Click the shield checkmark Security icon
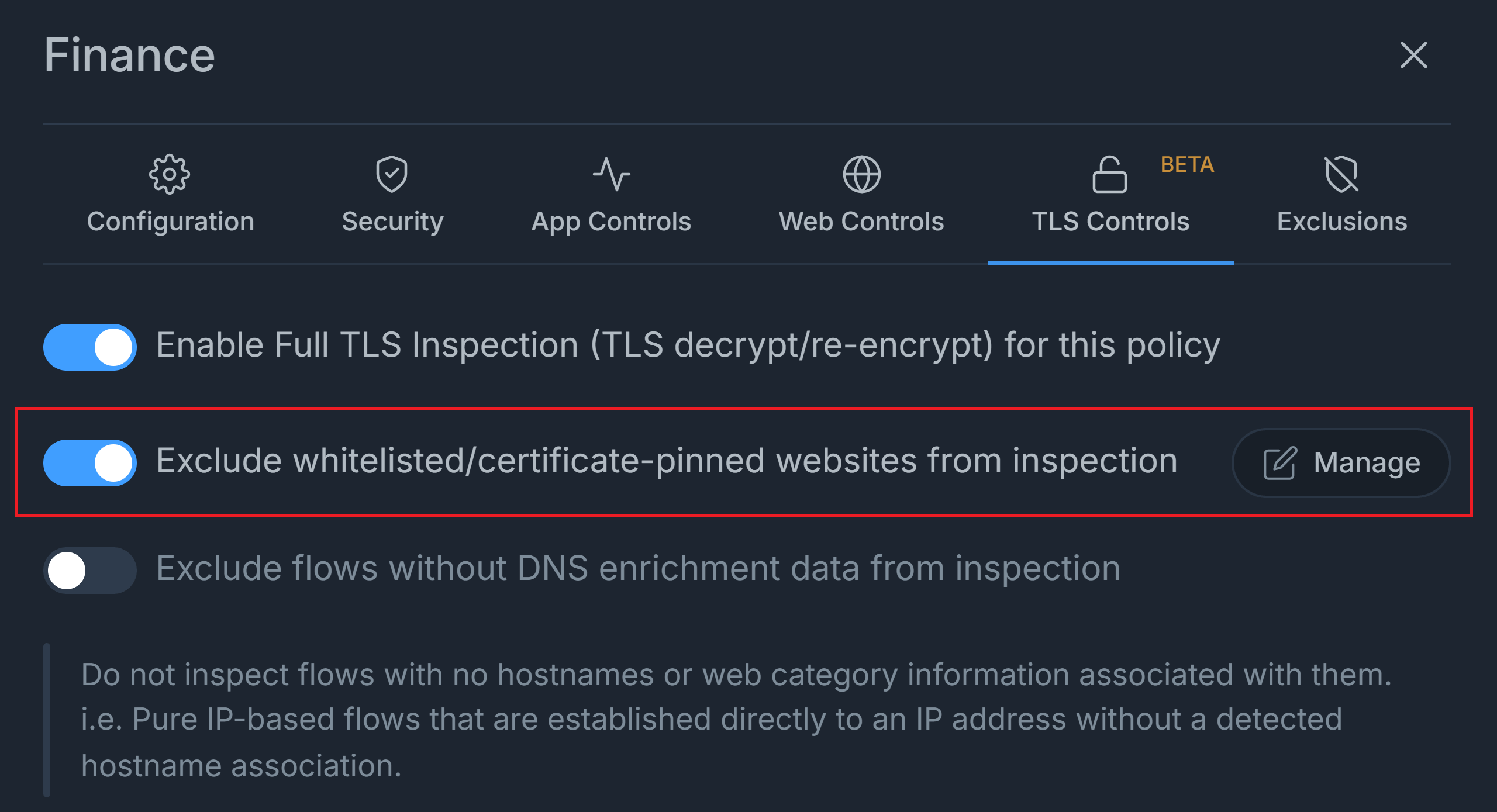This screenshot has height=812, width=1497. pyautogui.click(x=392, y=174)
